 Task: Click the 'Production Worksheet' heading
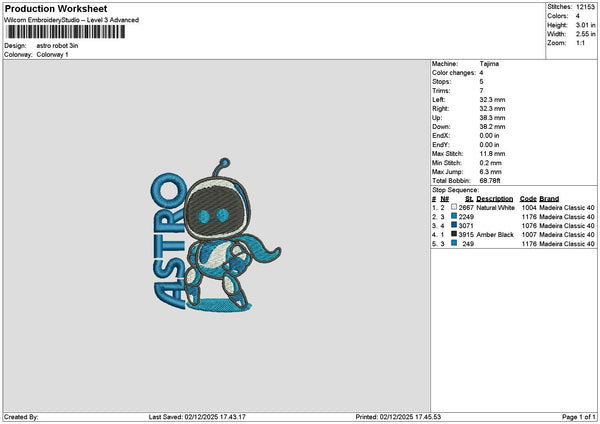click(x=56, y=8)
